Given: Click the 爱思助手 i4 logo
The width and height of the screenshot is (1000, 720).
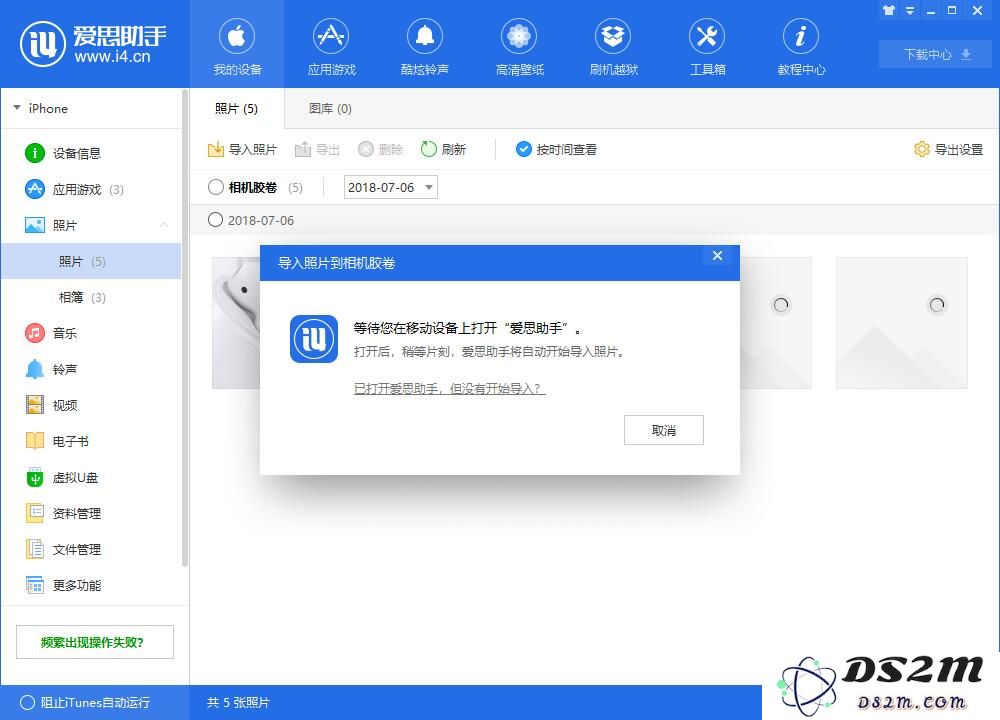Looking at the screenshot, I should coord(93,44).
